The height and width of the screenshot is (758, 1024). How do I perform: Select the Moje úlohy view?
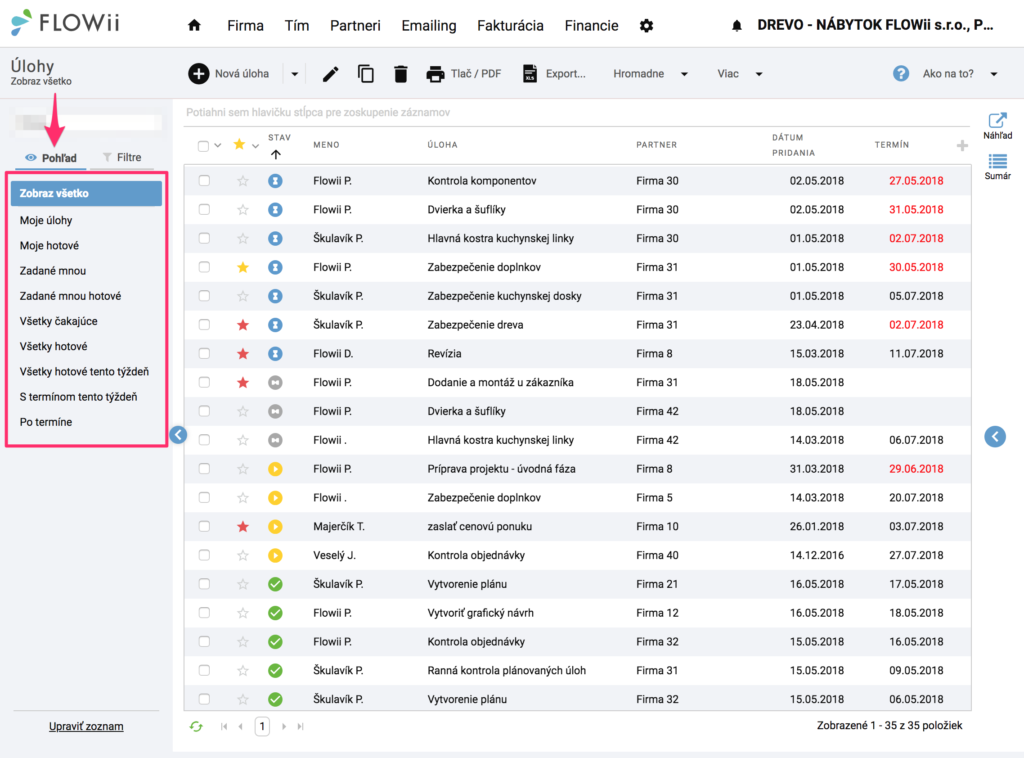click(x=46, y=220)
